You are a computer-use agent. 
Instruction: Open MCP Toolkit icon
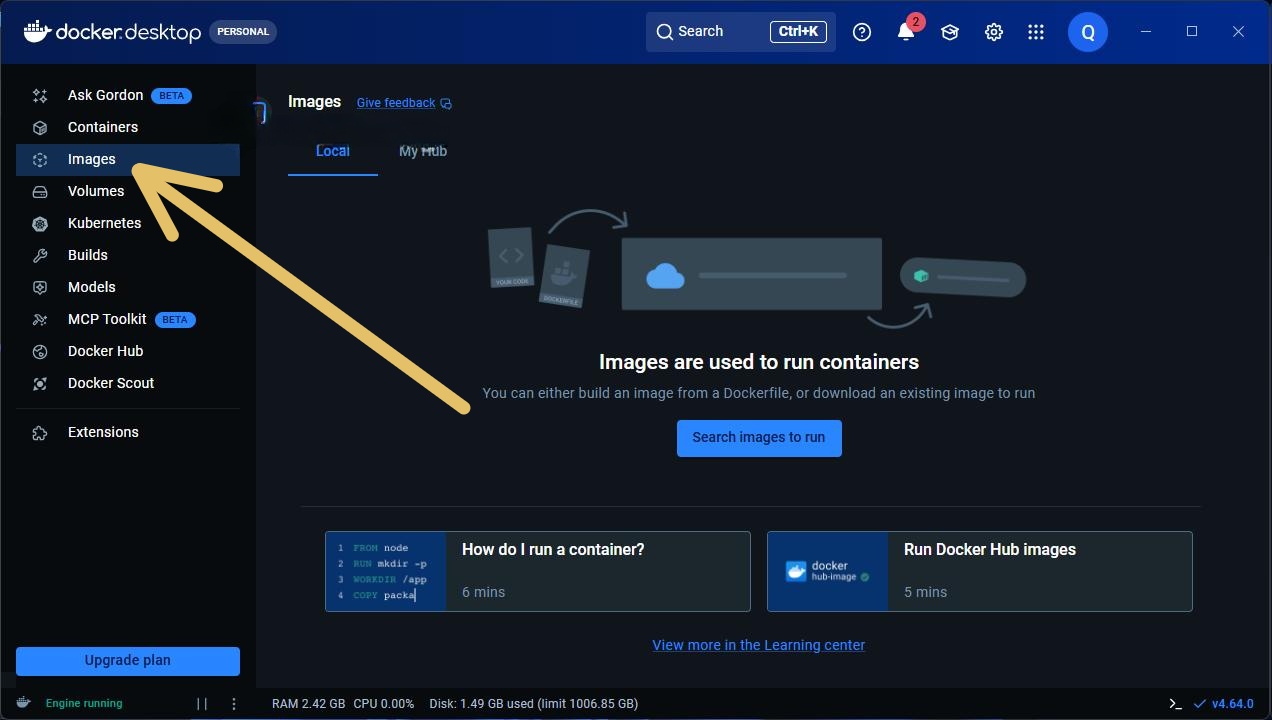coord(40,320)
